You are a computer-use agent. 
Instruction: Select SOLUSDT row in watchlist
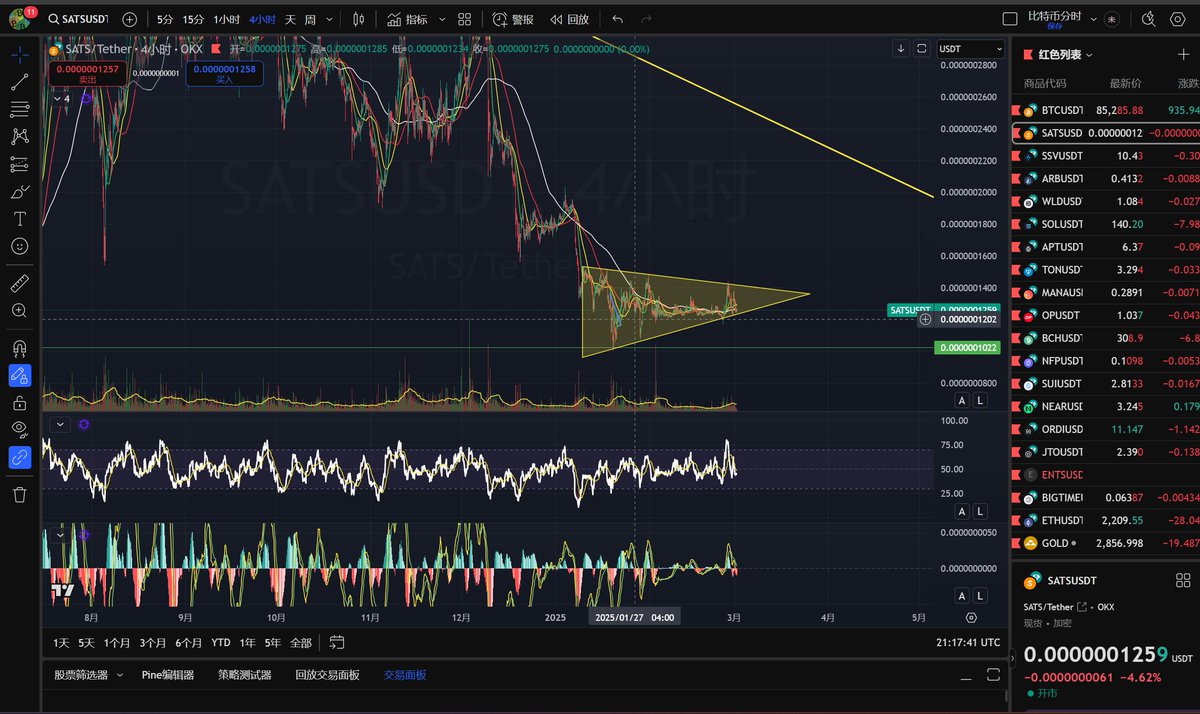click(1106, 224)
